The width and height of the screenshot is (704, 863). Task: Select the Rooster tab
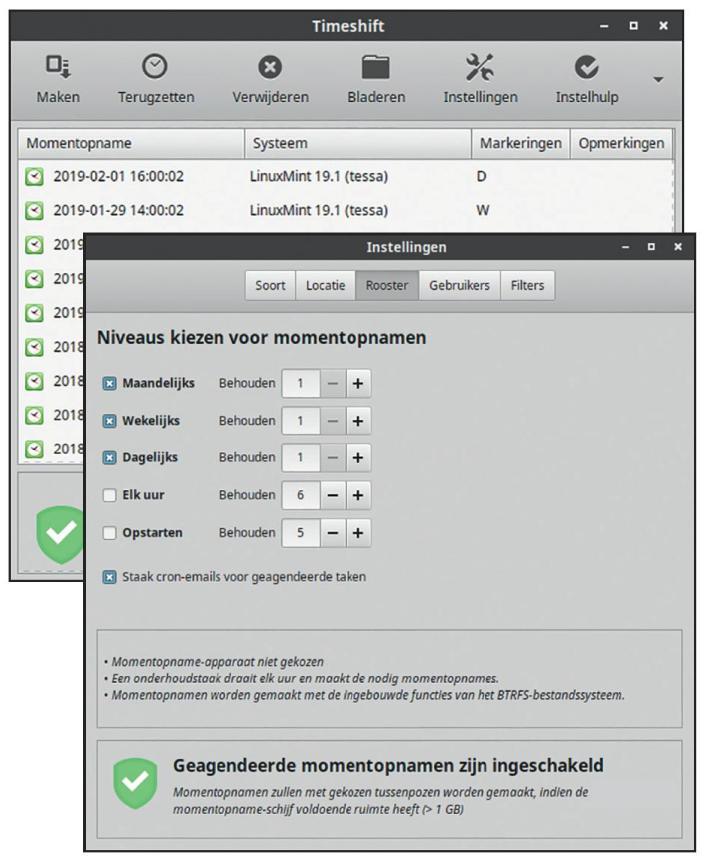pos(387,285)
